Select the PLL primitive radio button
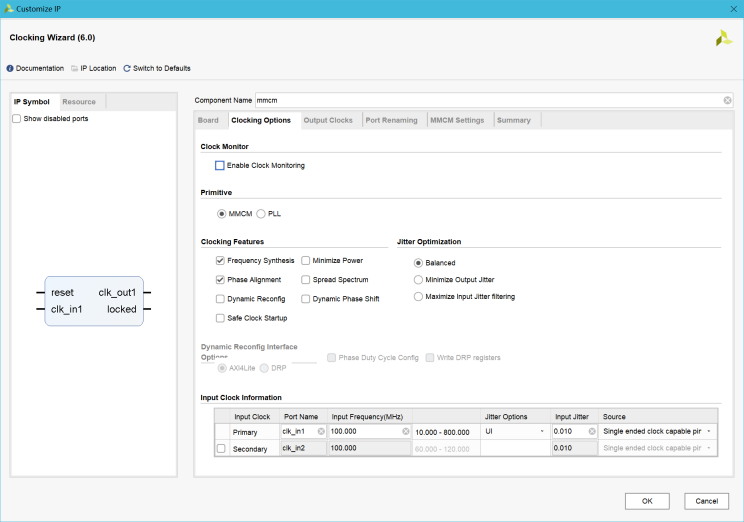This screenshot has height=522, width=744. pos(261,214)
